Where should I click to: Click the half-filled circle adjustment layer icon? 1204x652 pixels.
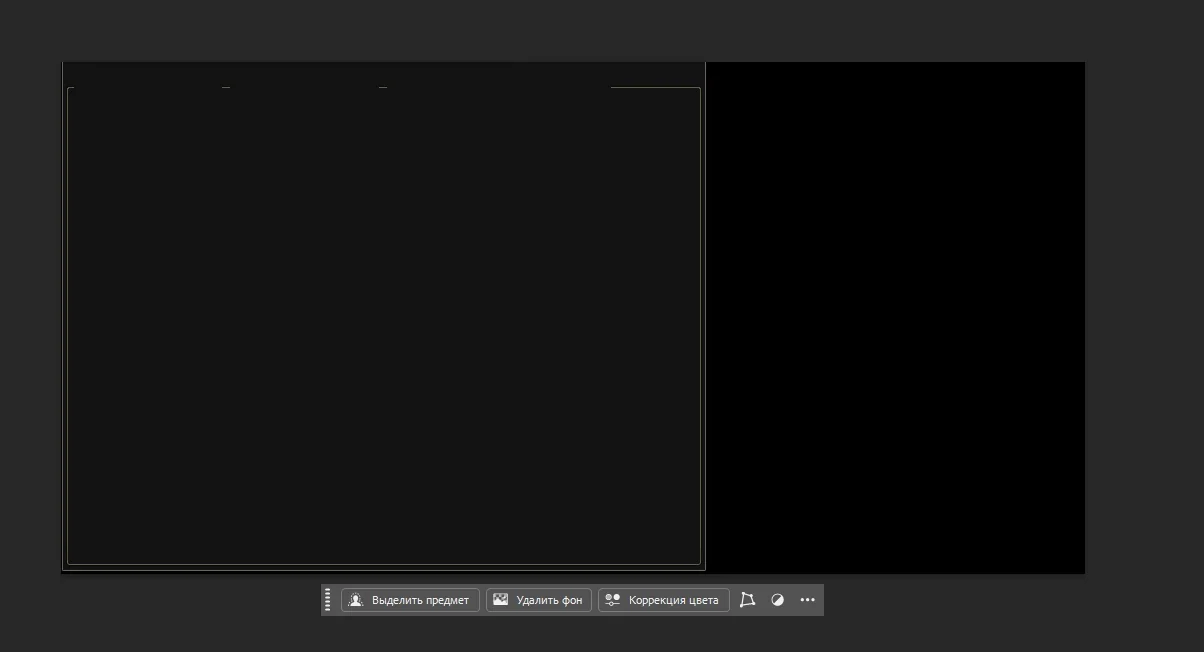point(778,600)
